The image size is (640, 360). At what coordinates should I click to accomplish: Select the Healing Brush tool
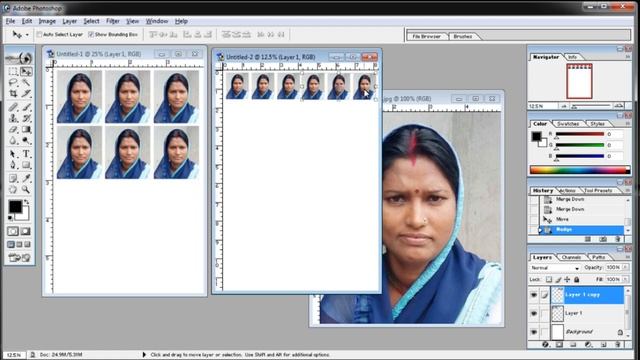(13, 107)
